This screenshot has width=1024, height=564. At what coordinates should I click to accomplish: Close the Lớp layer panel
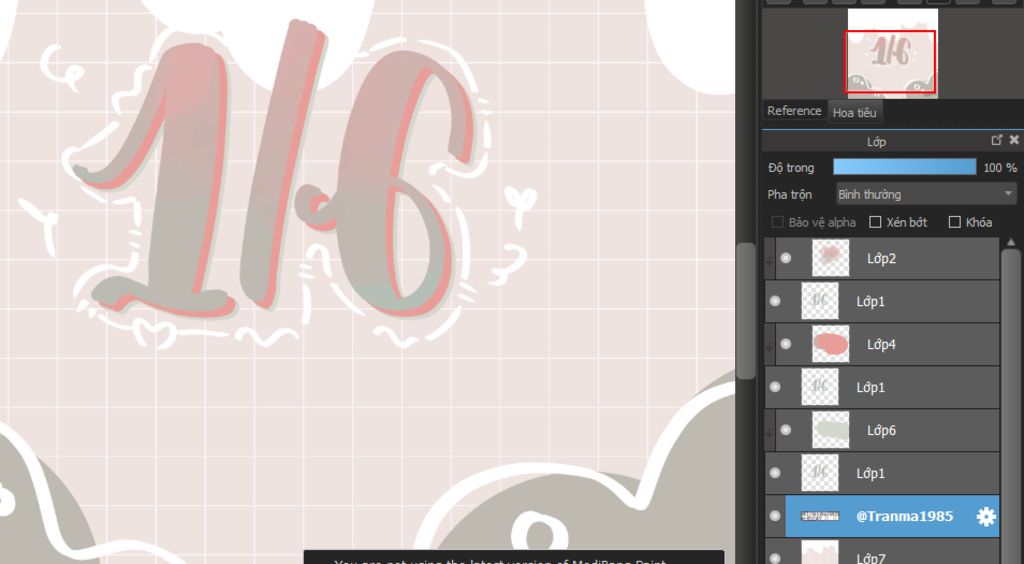1014,140
